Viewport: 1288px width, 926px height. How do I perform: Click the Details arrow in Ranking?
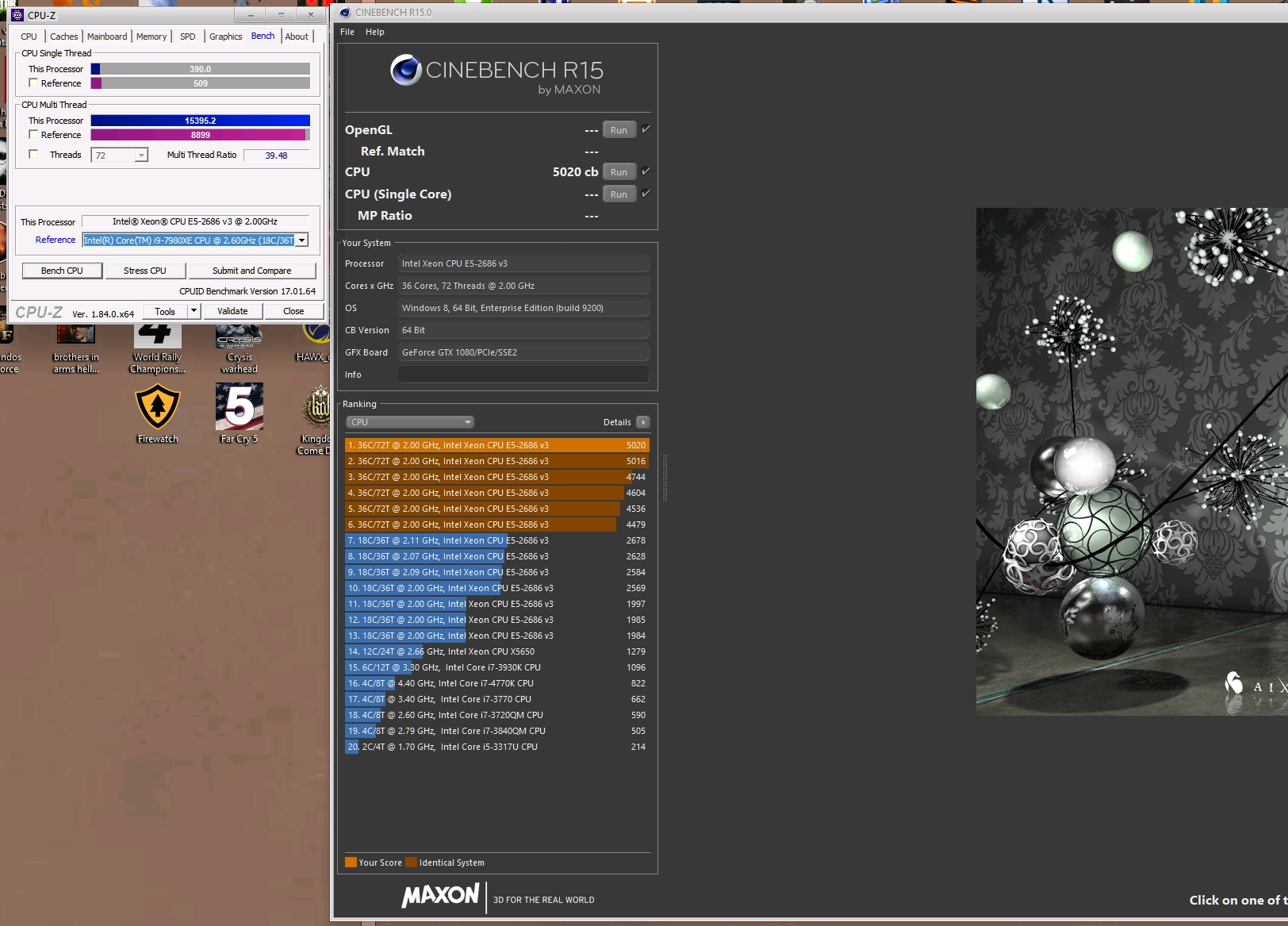pos(643,422)
